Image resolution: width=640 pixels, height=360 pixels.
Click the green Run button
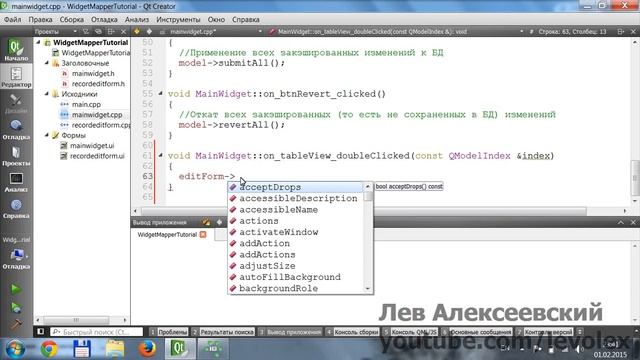coord(16,289)
